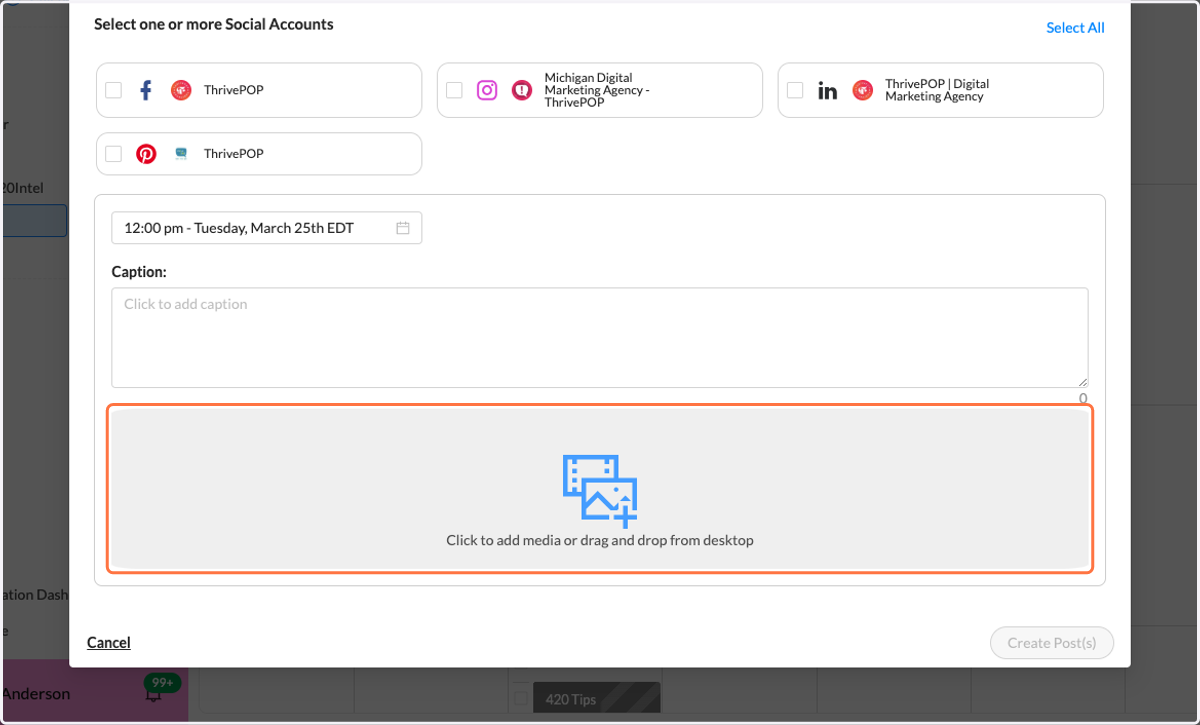Click the ThrivePOP avatar beside LinkedIn logo

pyautogui.click(x=862, y=90)
